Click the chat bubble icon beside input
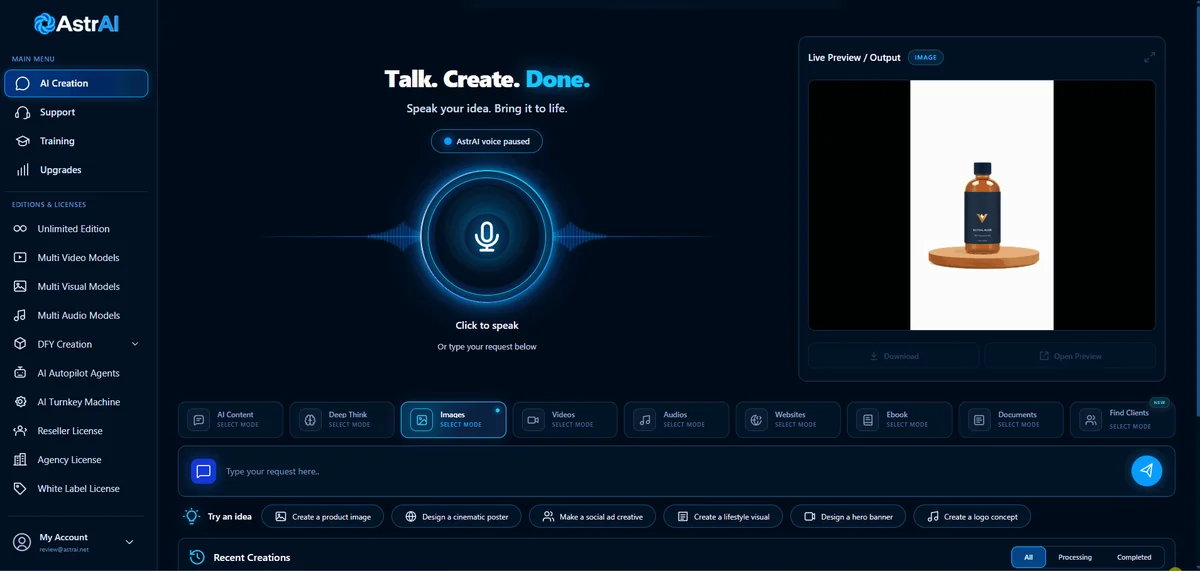Screen dimensions: 1200x571 tap(204, 471)
